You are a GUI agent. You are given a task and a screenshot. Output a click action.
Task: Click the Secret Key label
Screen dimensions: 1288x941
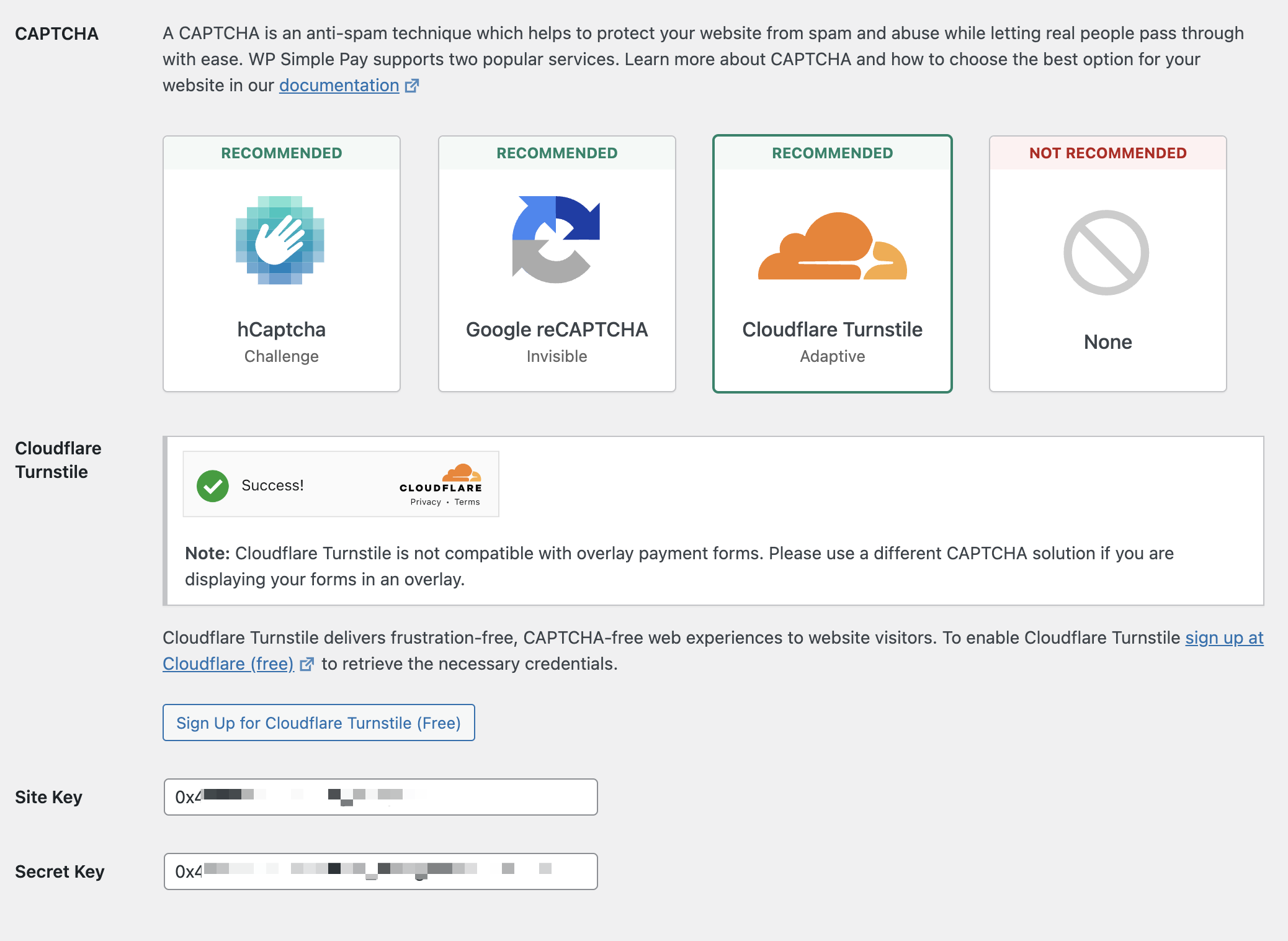pyautogui.click(x=60, y=871)
